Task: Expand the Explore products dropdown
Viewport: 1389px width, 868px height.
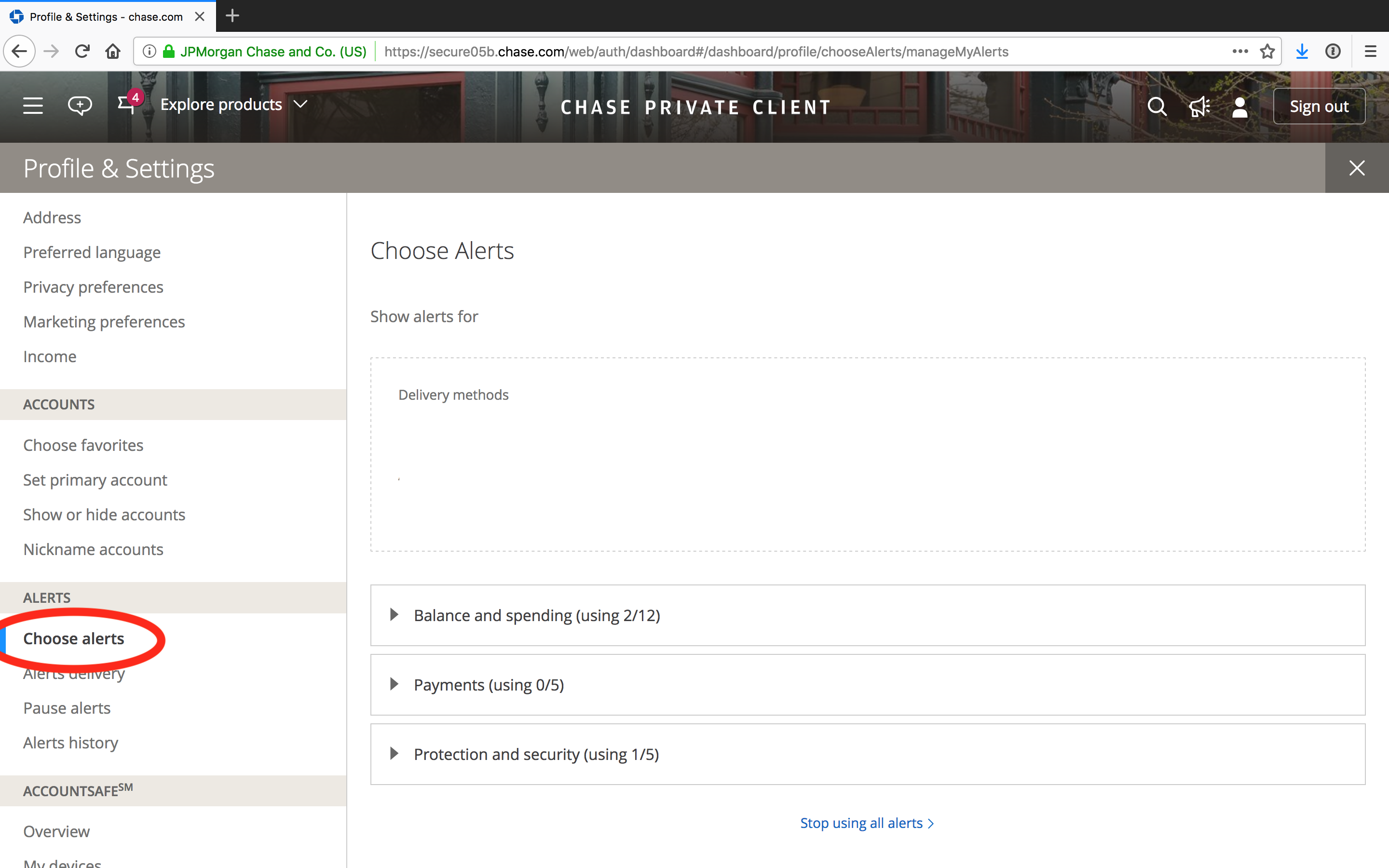Action: [x=234, y=105]
